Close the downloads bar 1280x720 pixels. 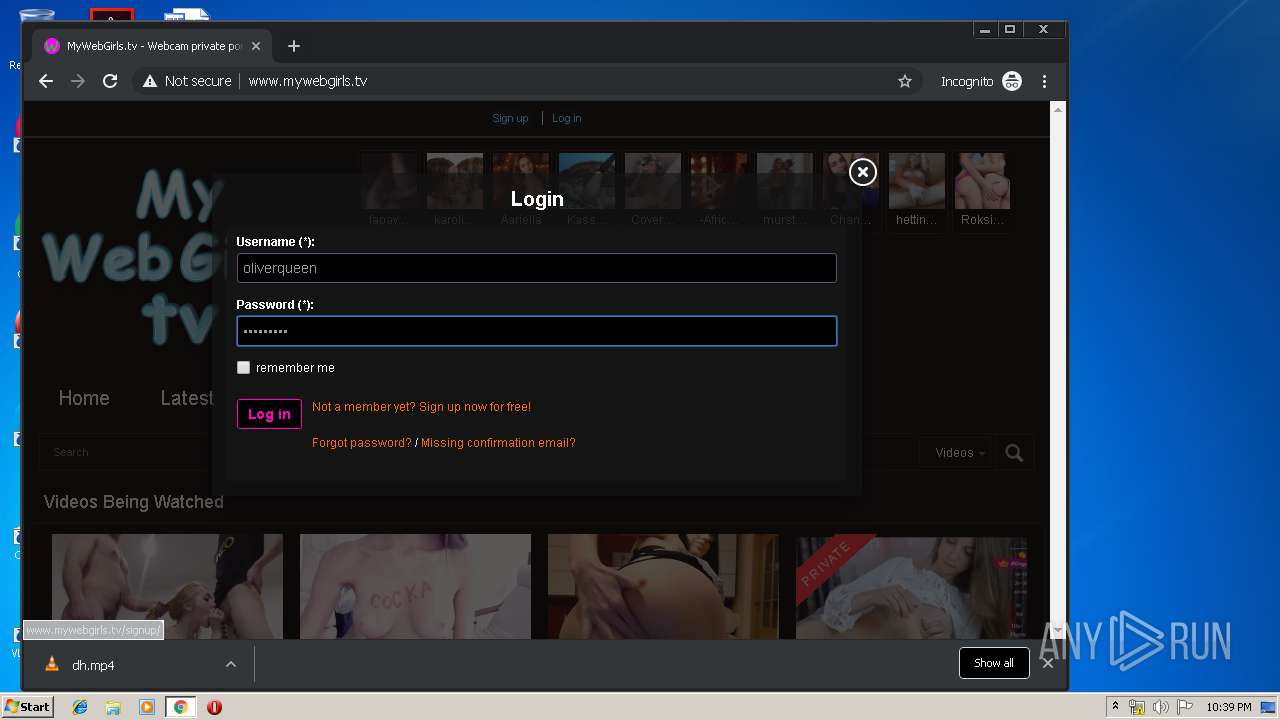[1047, 663]
